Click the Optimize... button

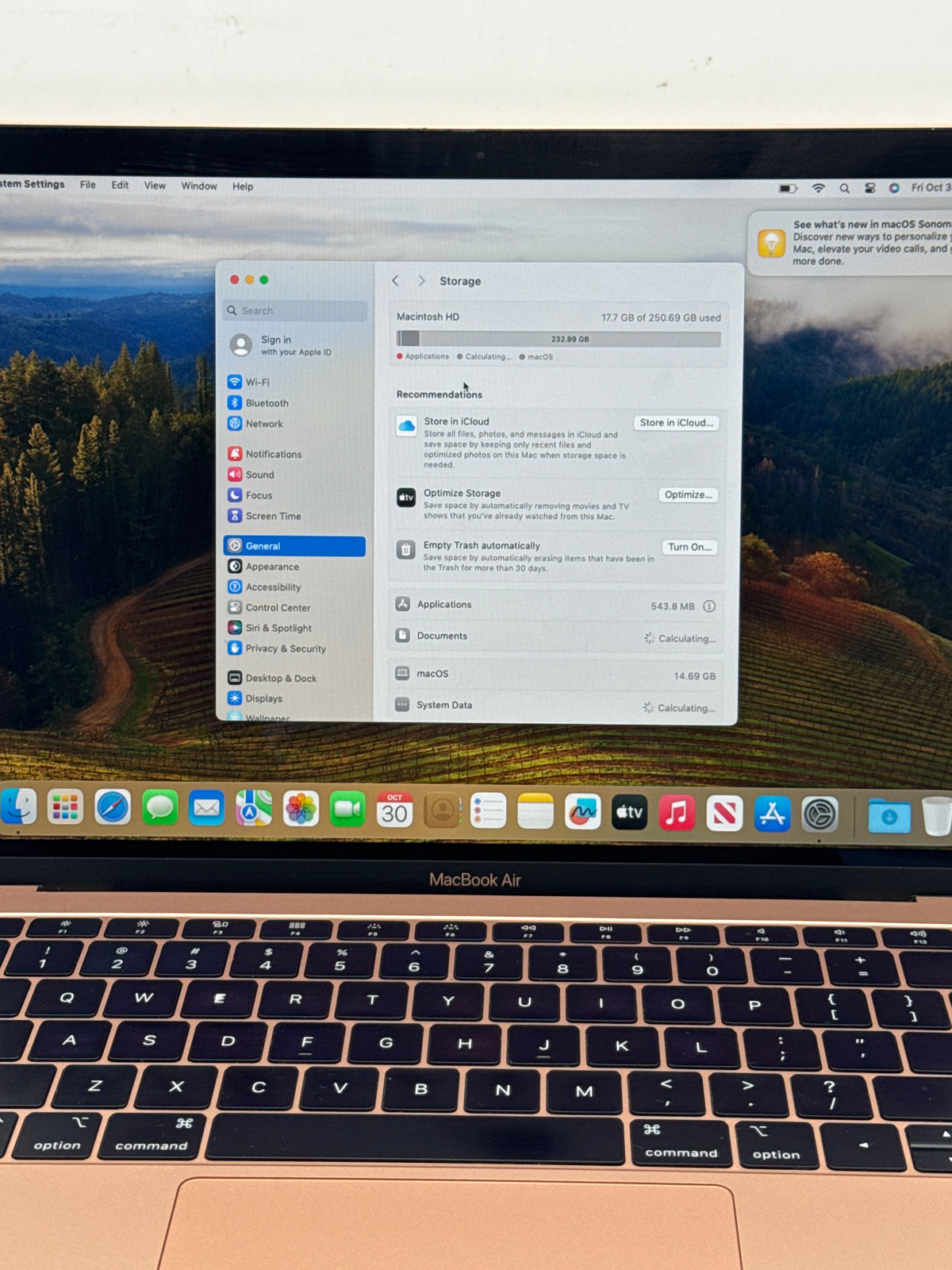point(689,495)
